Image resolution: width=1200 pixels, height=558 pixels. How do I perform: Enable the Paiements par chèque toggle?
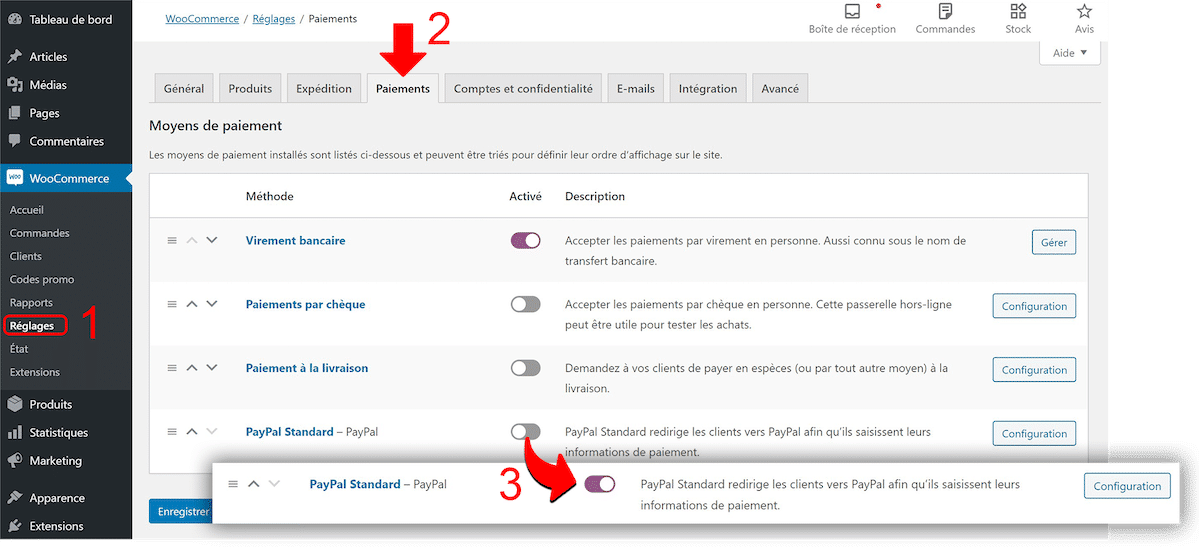click(525, 305)
